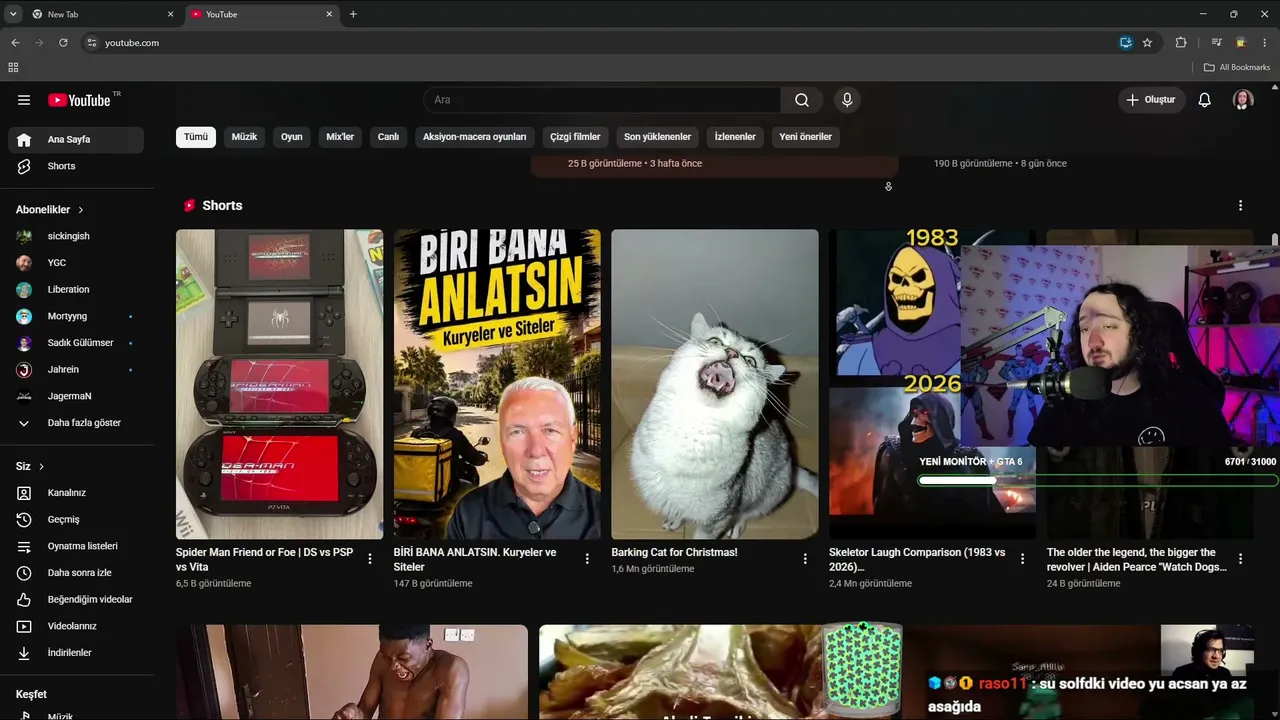Image resolution: width=1280 pixels, height=720 pixels.
Task: Play the Spider Man DS vs PSP short thumbnail
Action: coord(279,385)
